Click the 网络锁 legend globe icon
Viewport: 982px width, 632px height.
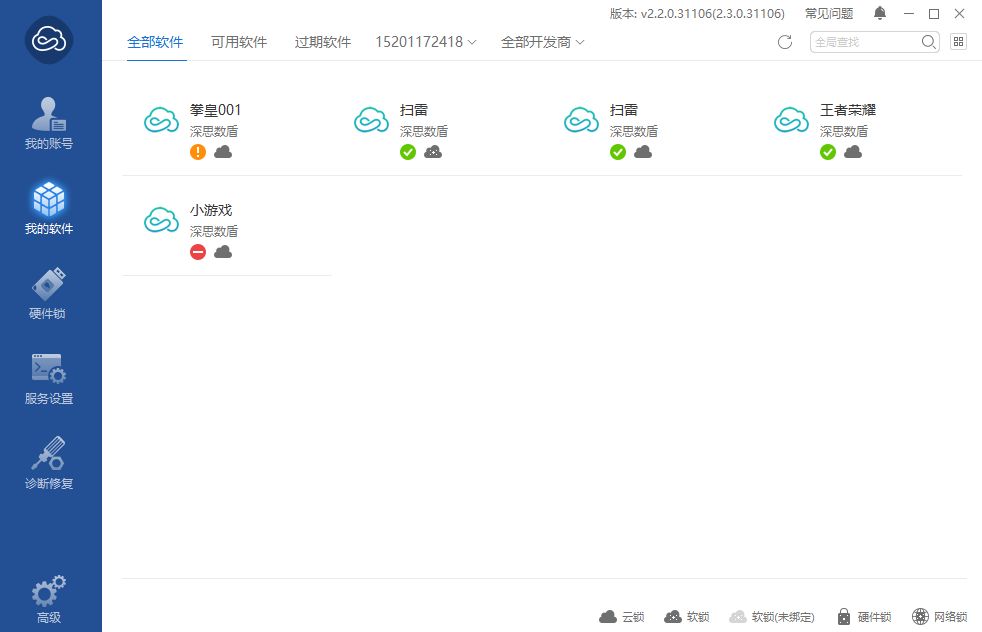click(920, 616)
